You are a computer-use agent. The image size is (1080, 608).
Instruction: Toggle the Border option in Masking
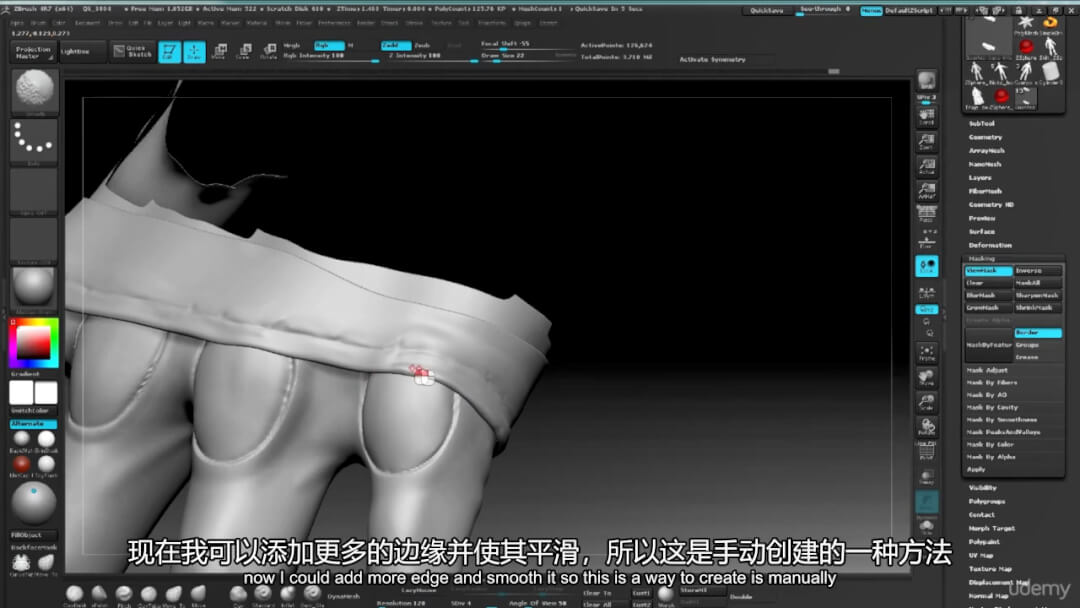(1037, 333)
